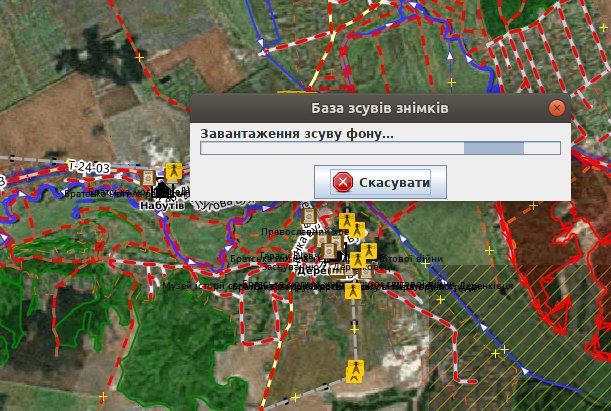Image resolution: width=611 pixels, height=411 pixels.
Task: Click the red stop icon on Скасувати
Action: tap(343, 182)
